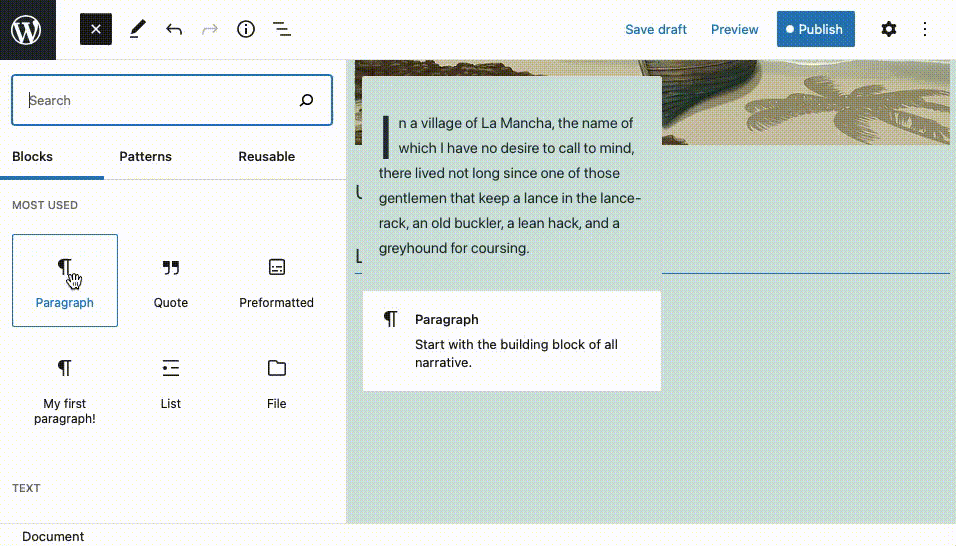Redo the last undone change
The image size is (956, 546).
click(210, 29)
